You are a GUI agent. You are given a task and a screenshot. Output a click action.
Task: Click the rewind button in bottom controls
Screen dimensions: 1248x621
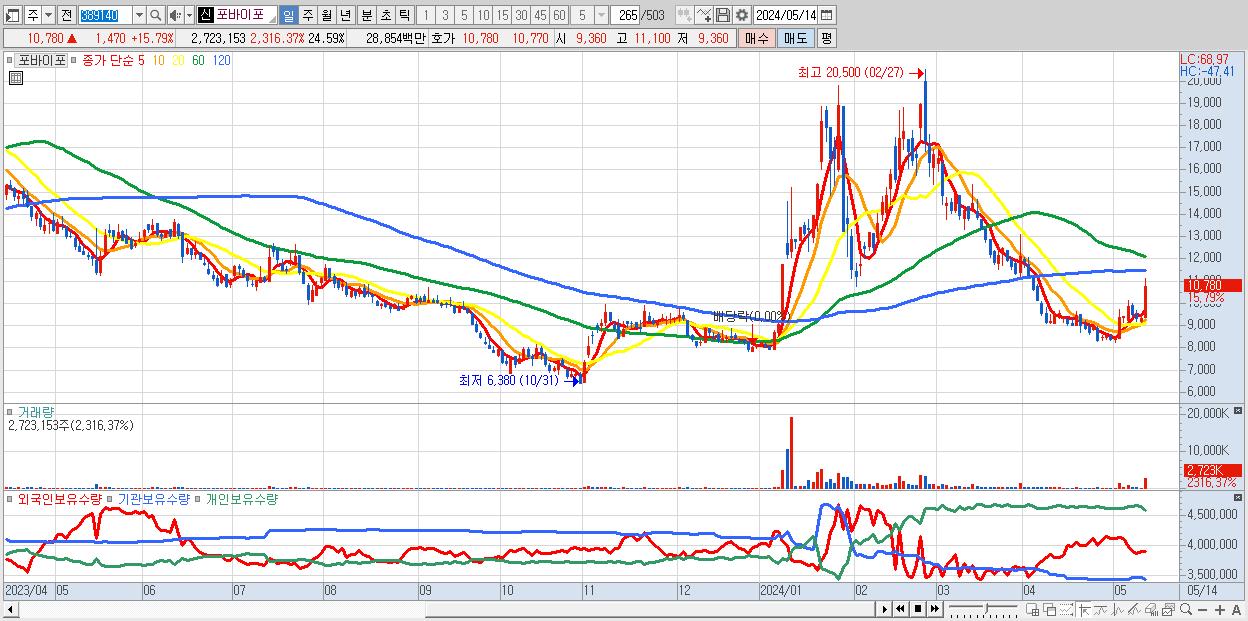[900, 609]
